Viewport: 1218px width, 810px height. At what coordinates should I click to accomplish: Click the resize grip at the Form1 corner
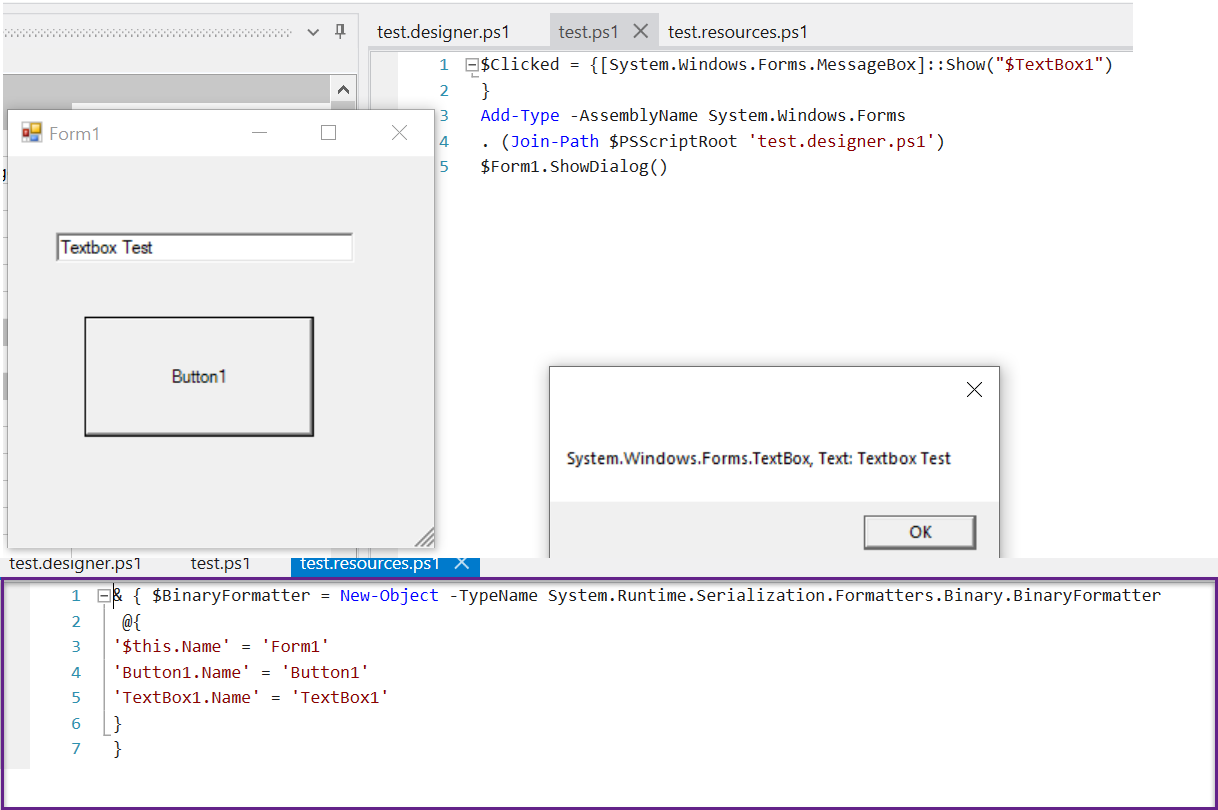424,537
